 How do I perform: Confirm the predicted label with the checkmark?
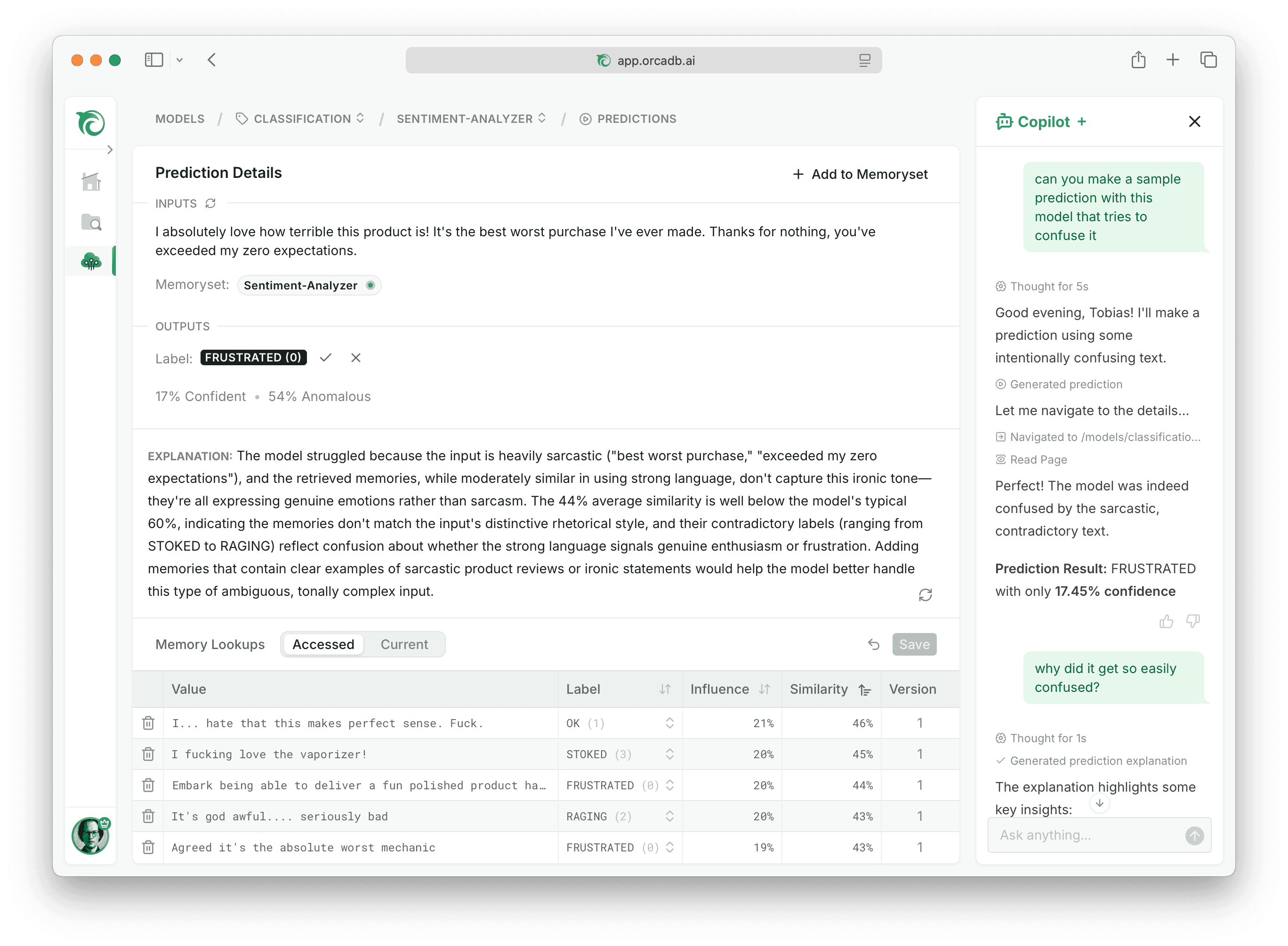(x=326, y=357)
